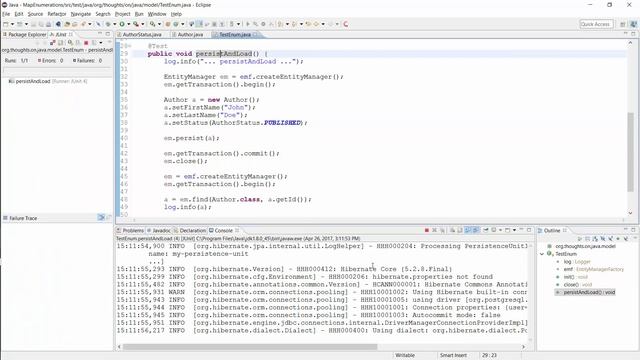Screen dimensions: 640x360
Task: Open the Open Console dropdown arrow
Action: [x=514, y=230]
